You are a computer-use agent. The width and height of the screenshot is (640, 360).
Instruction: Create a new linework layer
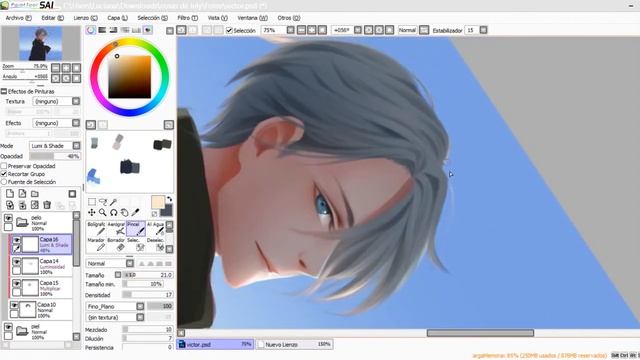click(22, 193)
